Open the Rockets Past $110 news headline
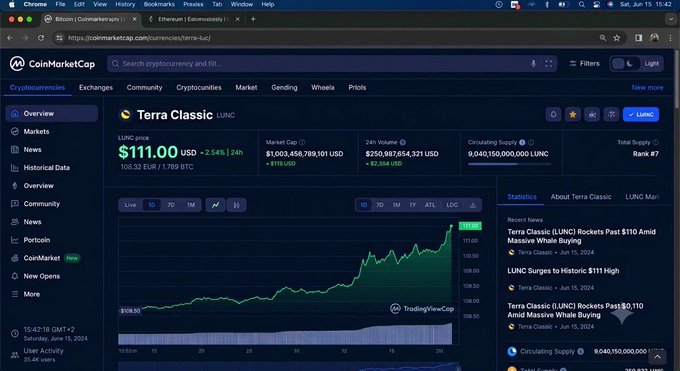Viewport: 680px width, 371px height. pos(581,236)
